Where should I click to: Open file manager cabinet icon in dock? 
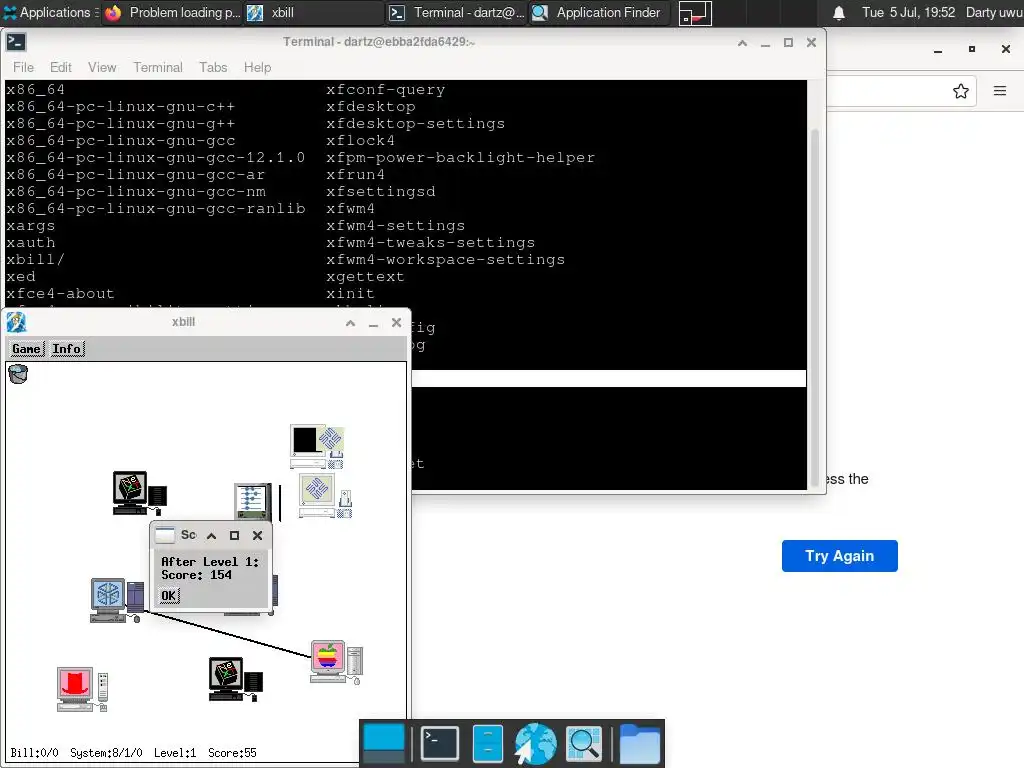click(x=488, y=743)
